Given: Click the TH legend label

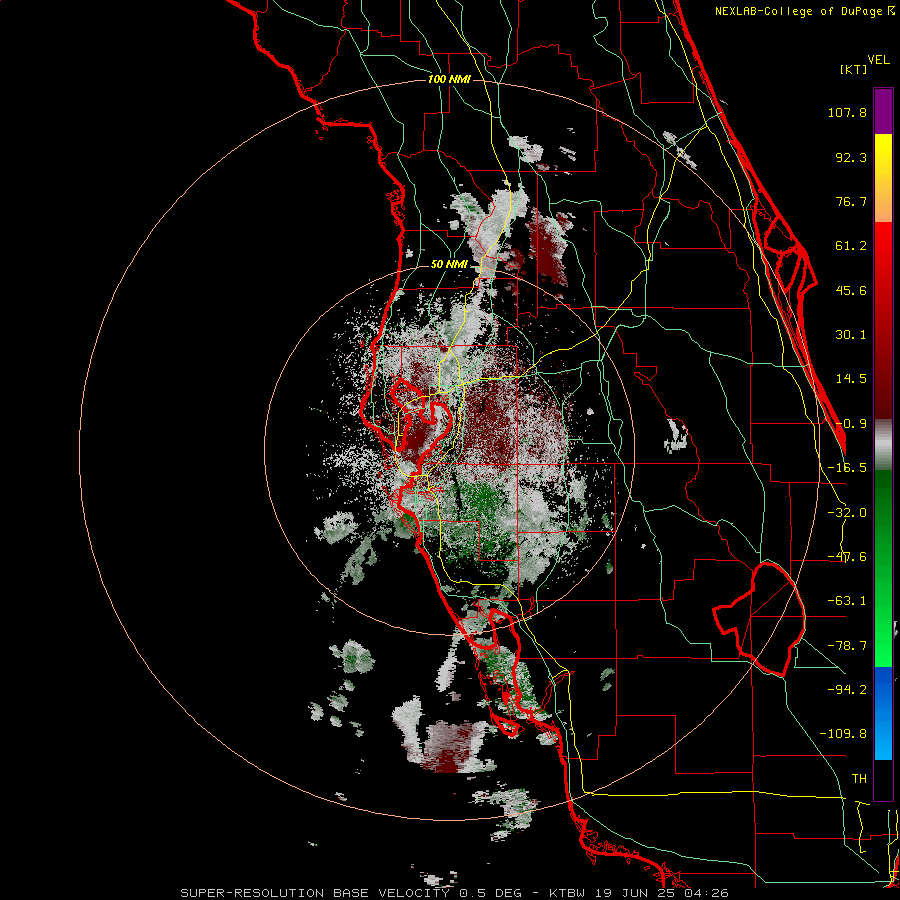Looking at the screenshot, I should [x=859, y=778].
